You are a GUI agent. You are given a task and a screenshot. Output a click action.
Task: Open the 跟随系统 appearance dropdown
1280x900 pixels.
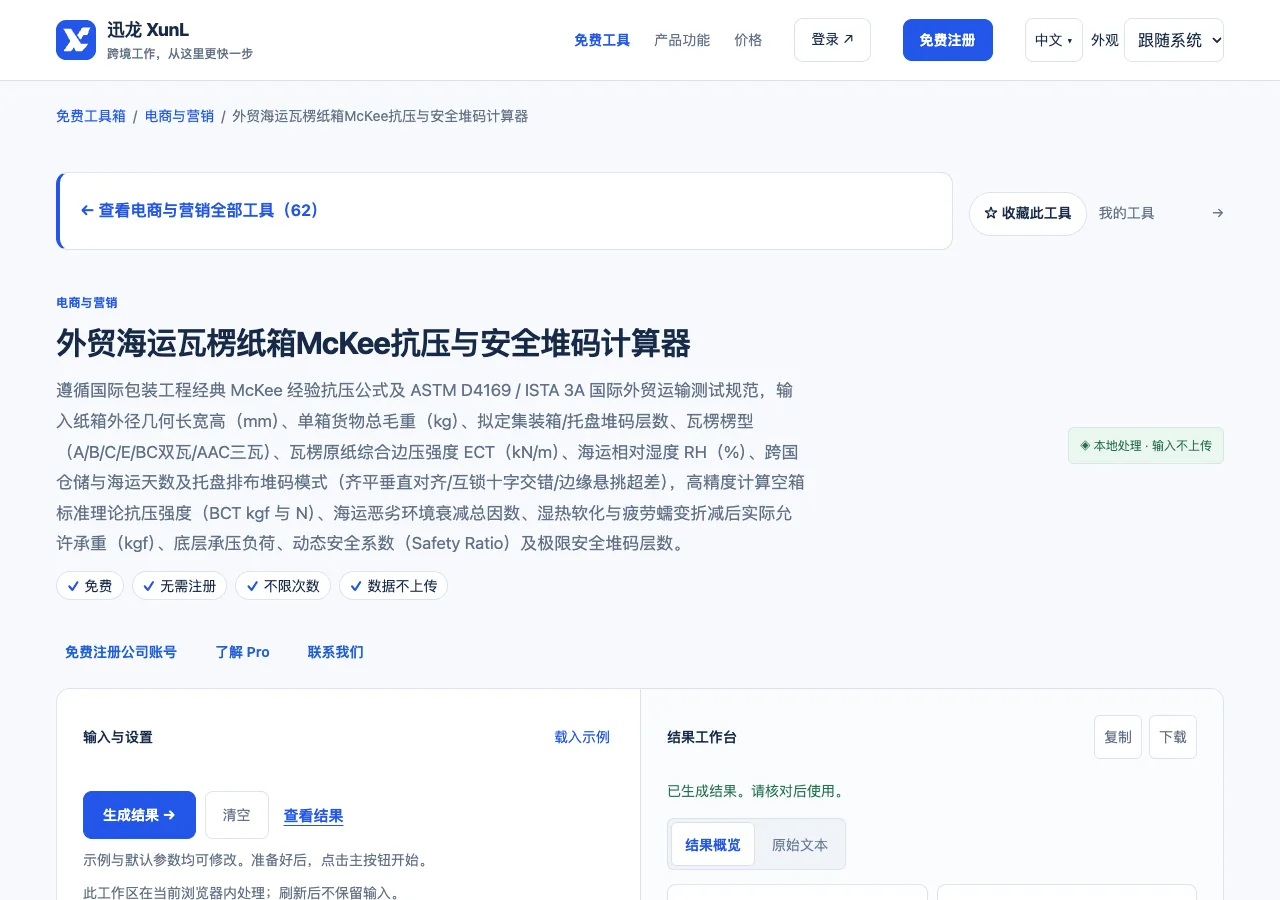click(1174, 40)
